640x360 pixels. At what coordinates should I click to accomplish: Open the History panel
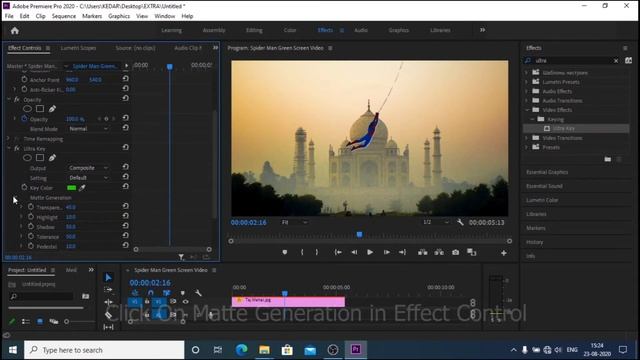click(x=534, y=242)
